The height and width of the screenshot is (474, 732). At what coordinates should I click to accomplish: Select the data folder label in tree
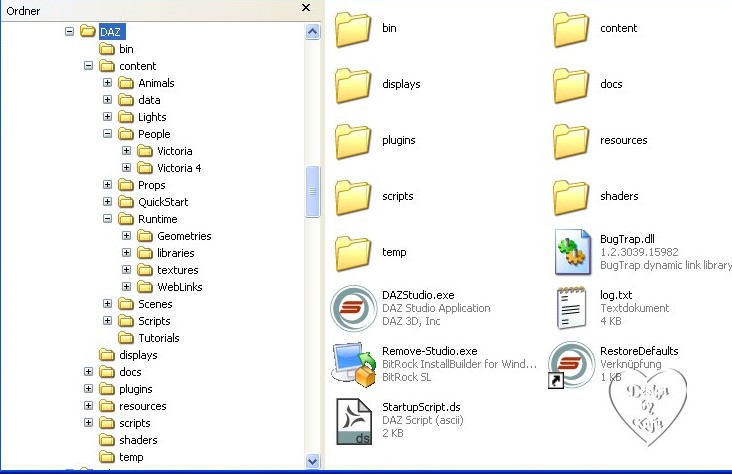(x=149, y=100)
